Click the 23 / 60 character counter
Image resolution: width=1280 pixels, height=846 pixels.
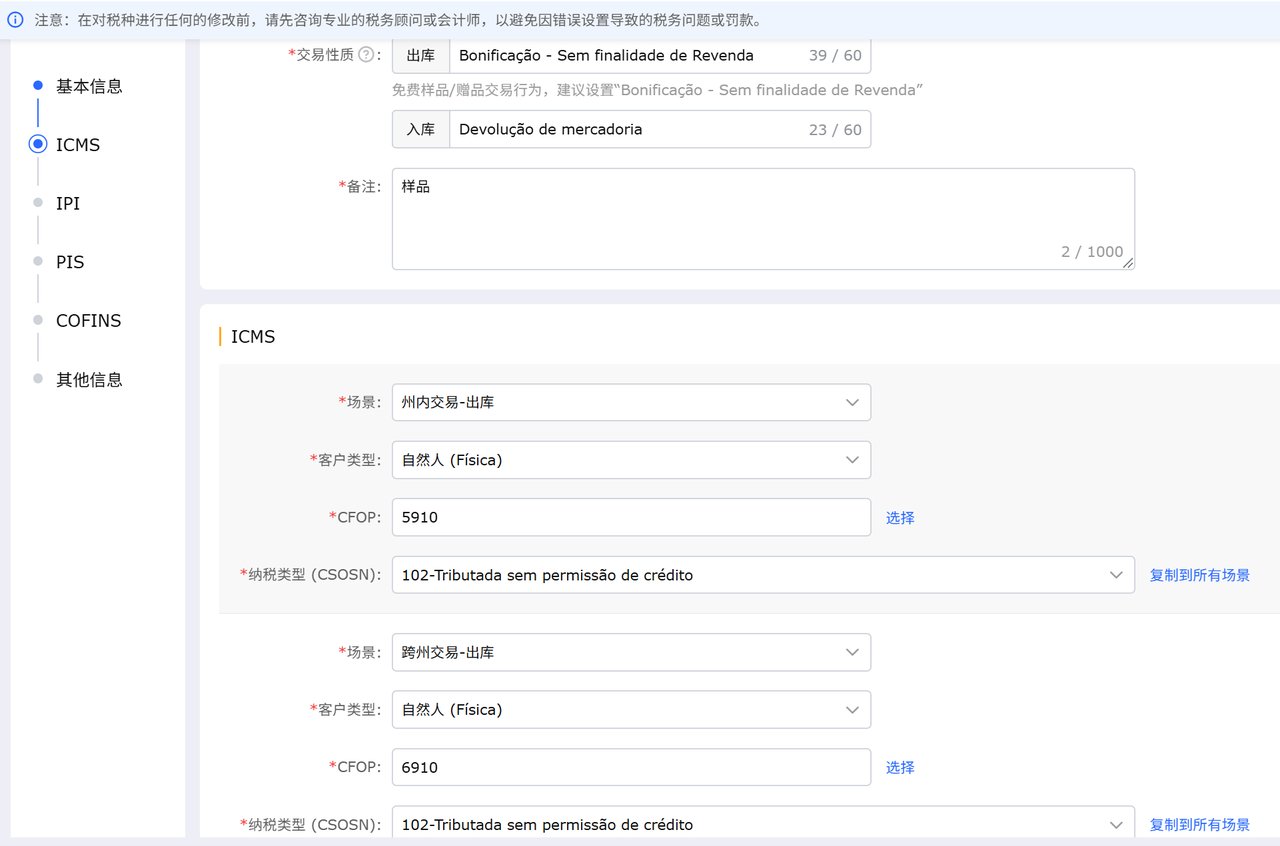pos(835,130)
